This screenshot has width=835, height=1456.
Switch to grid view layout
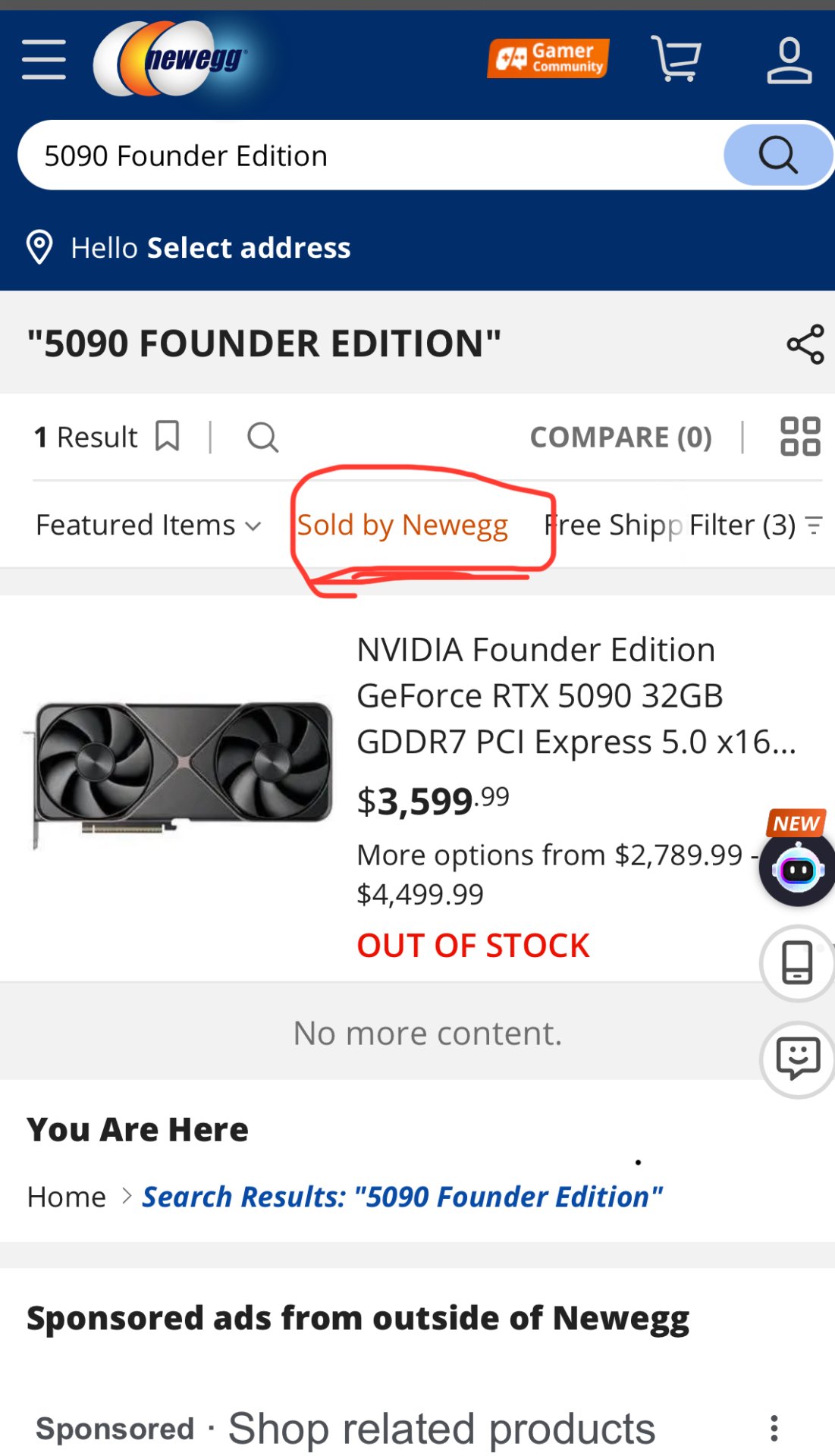tap(800, 437)
